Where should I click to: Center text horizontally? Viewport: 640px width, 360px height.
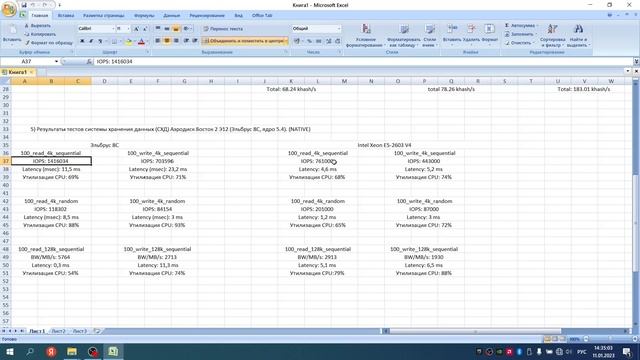point(167,41)
